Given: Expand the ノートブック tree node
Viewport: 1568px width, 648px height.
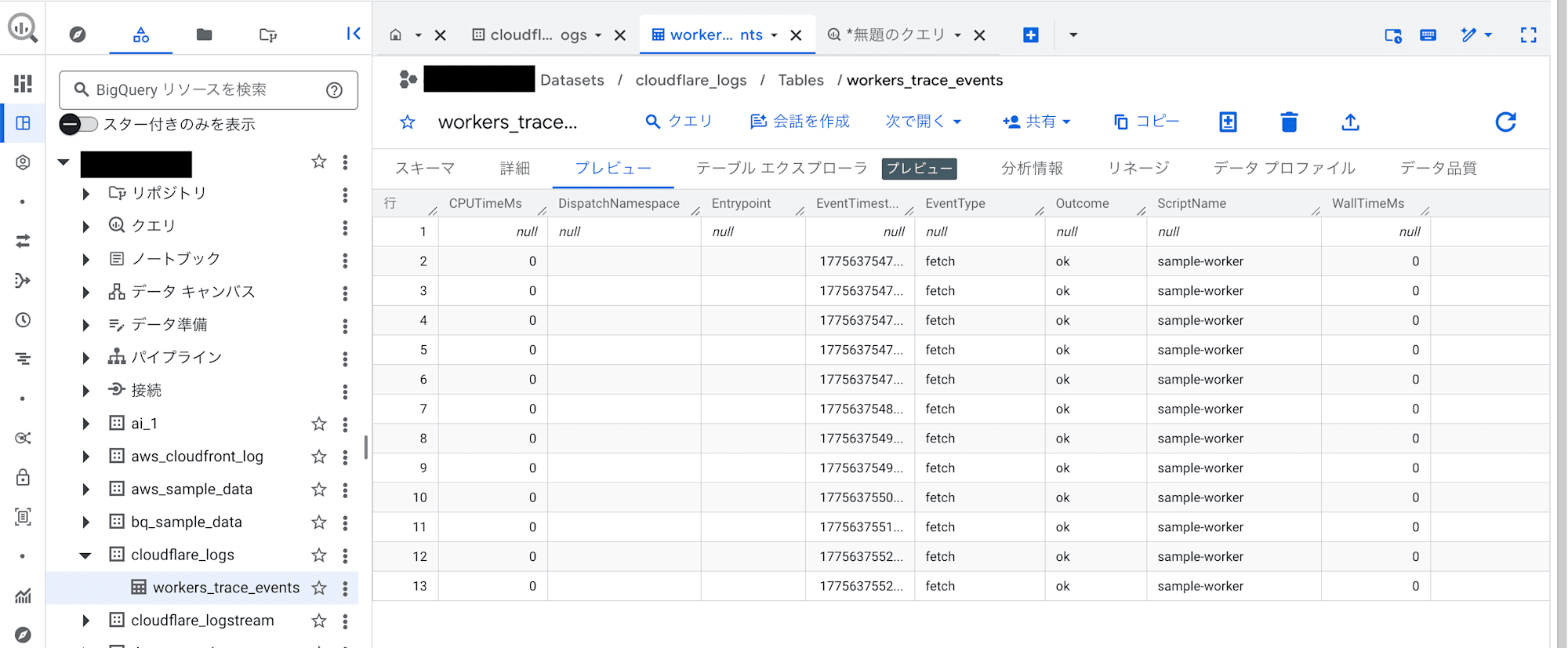Looking at the screenshot, I should pyautogui.click(x=86, y=260).
